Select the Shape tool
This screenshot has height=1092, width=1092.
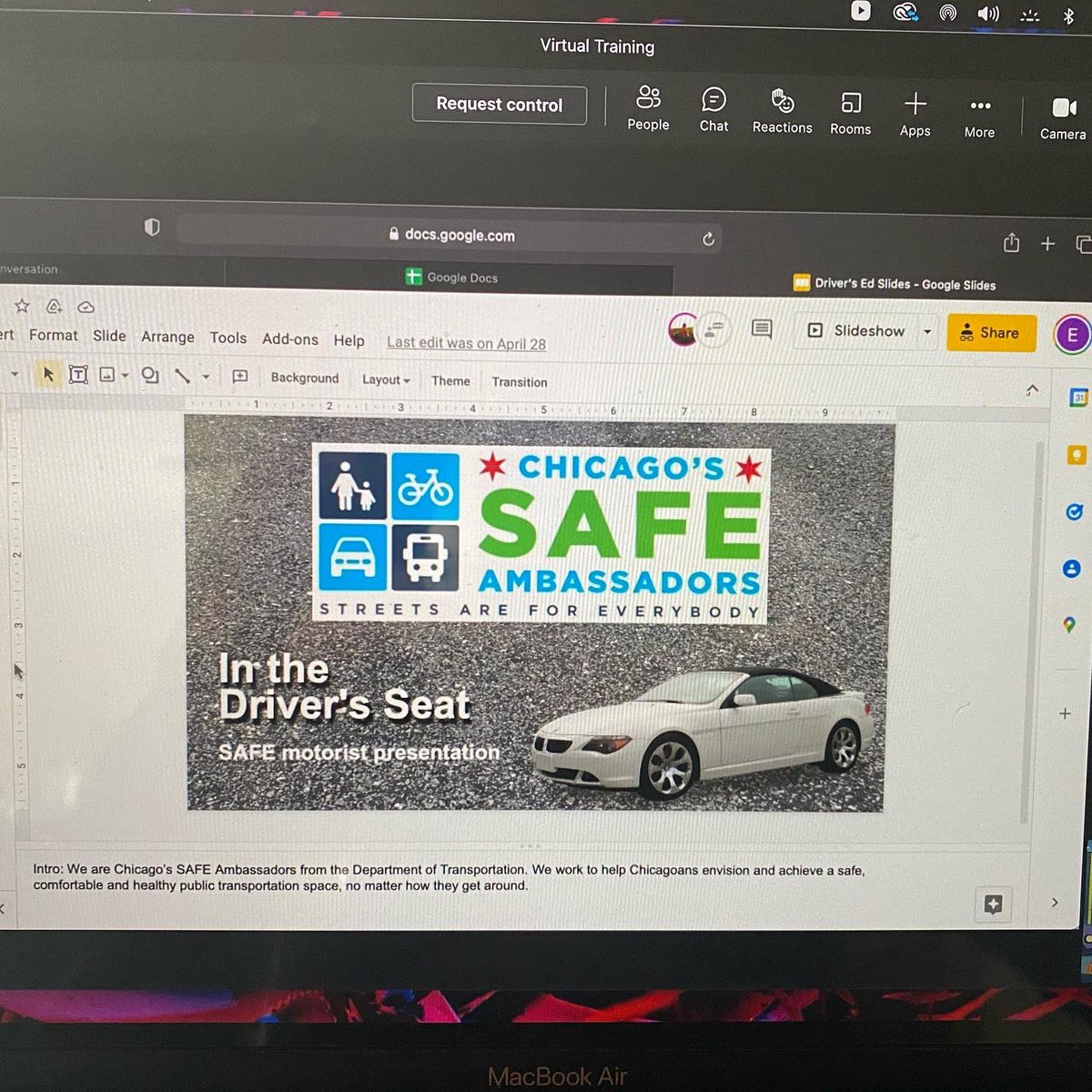point(150,375)
